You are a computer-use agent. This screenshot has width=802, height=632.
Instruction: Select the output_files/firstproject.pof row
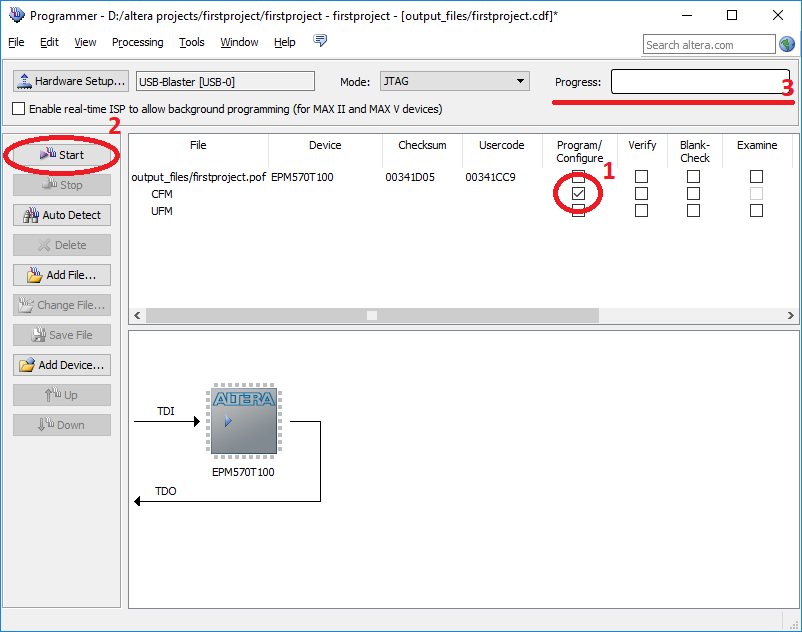pyautogui.click(x=198, y=177)
